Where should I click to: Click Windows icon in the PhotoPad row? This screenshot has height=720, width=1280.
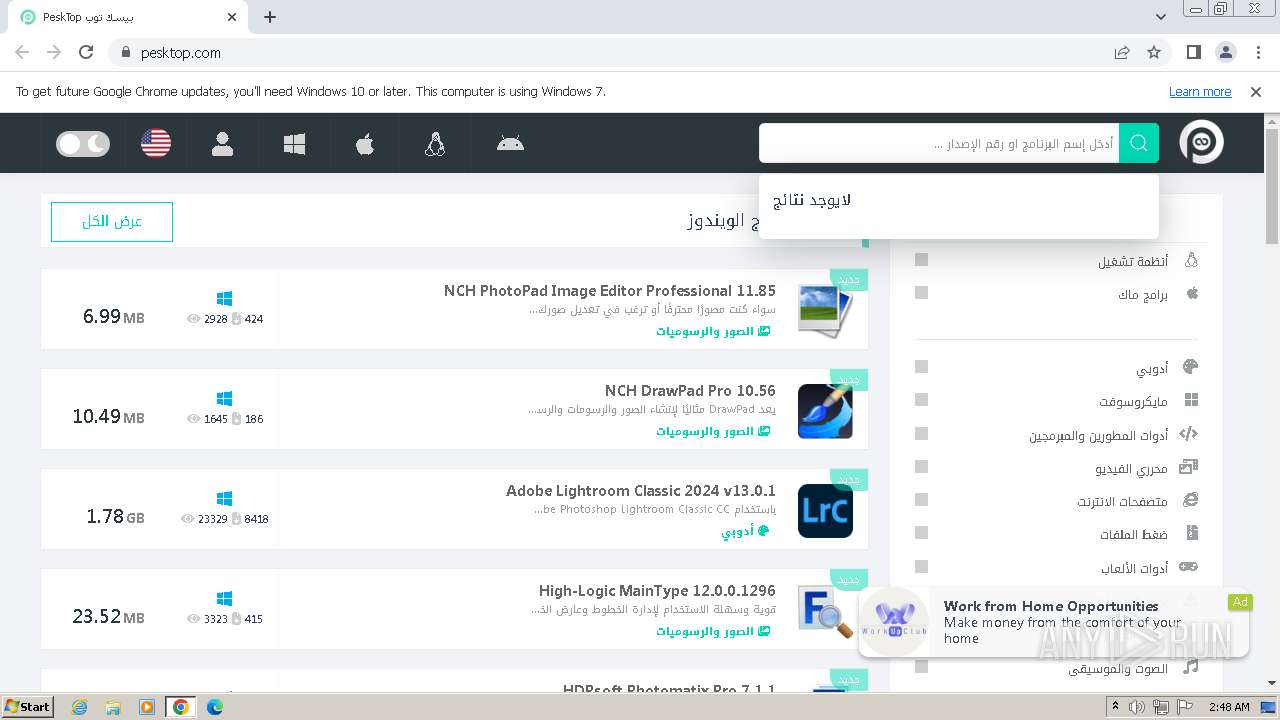point(224,299)
